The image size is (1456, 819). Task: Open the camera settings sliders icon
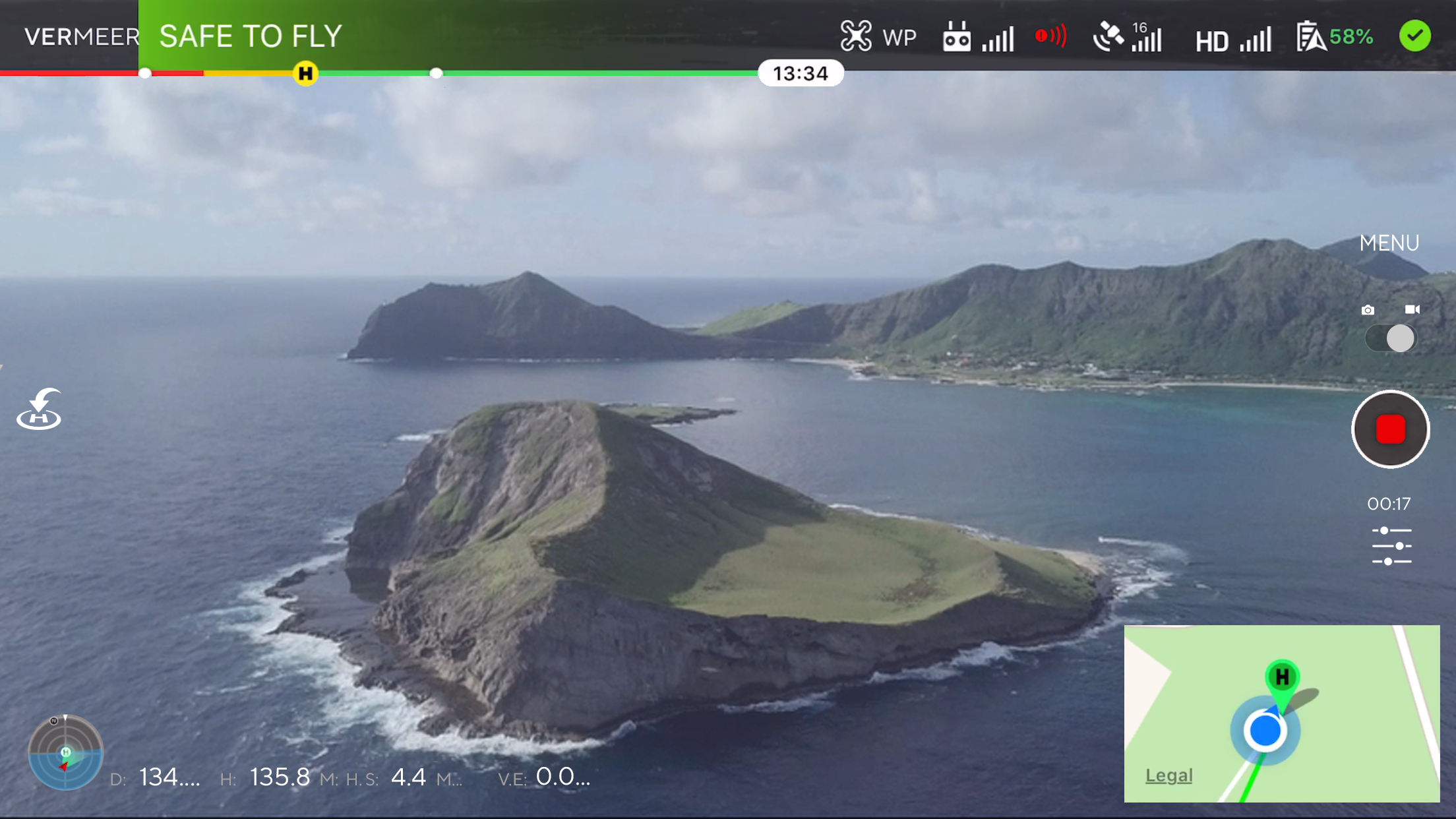pos(1391,546)
